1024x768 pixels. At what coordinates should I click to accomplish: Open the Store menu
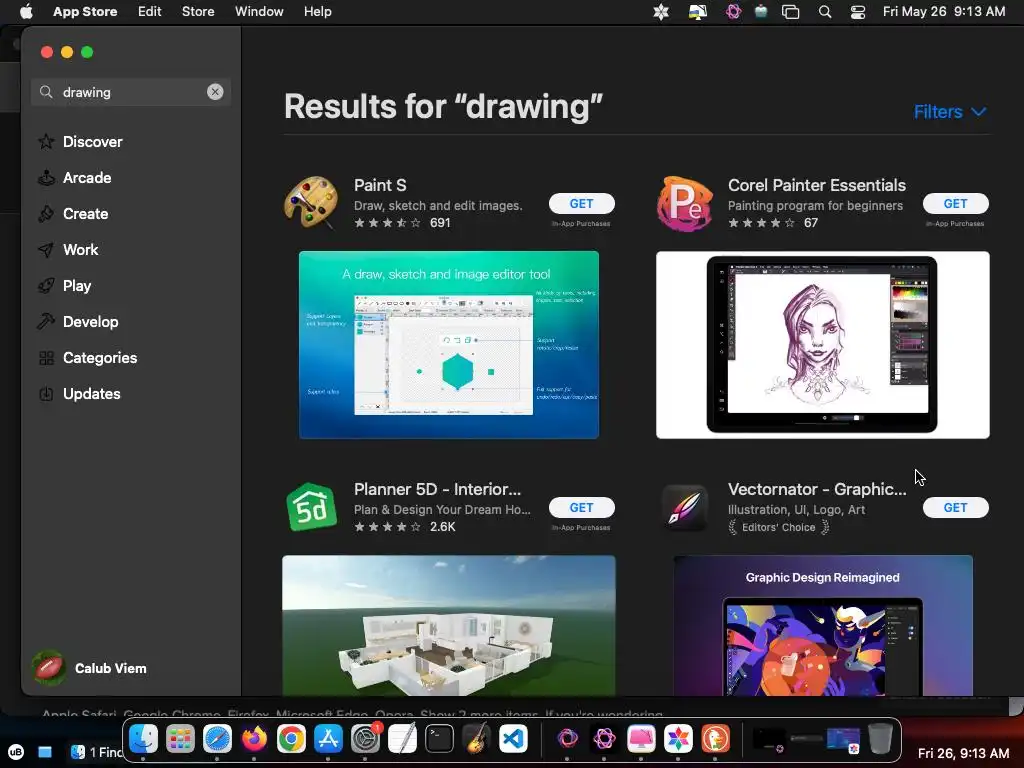pyautogui.click(x=198, y=11)
